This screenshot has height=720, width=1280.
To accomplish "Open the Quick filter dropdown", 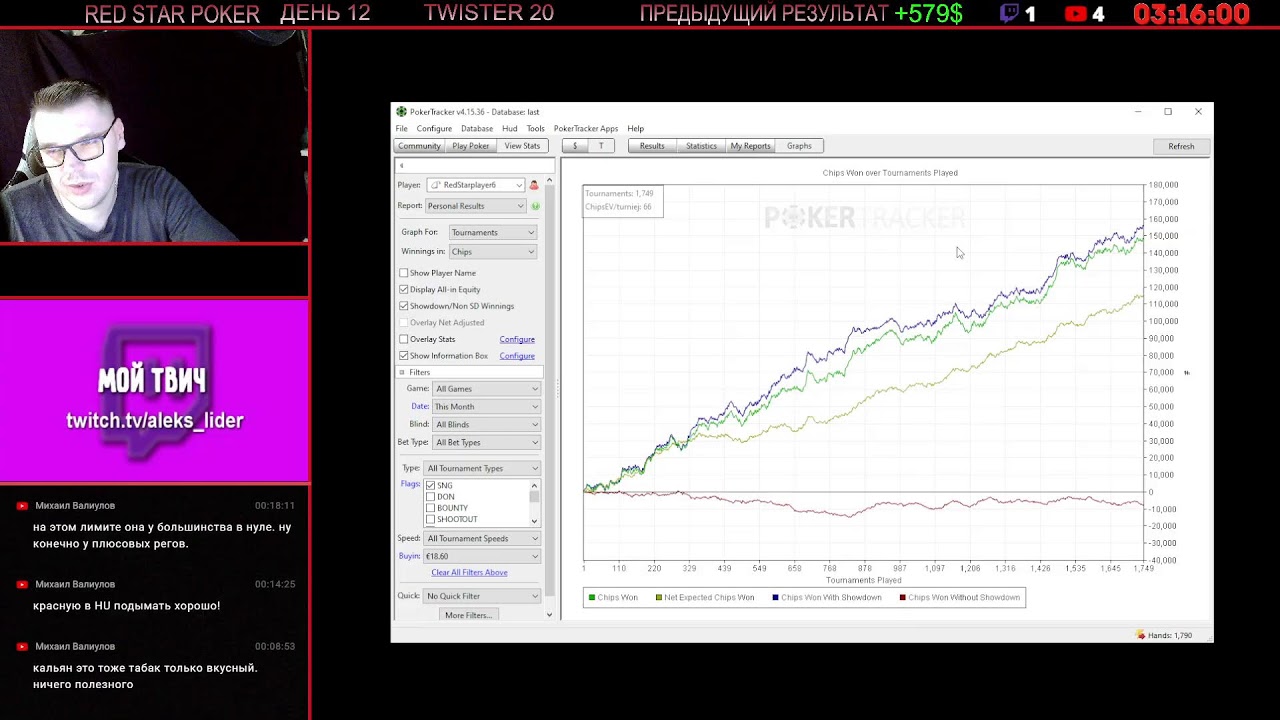I will pos(483,596).
